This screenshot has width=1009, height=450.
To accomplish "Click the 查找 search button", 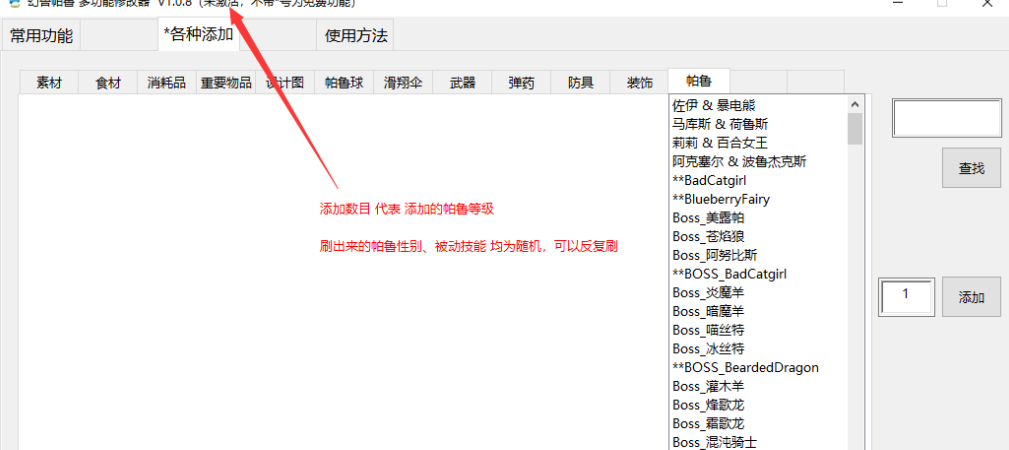I will point(971,169).
